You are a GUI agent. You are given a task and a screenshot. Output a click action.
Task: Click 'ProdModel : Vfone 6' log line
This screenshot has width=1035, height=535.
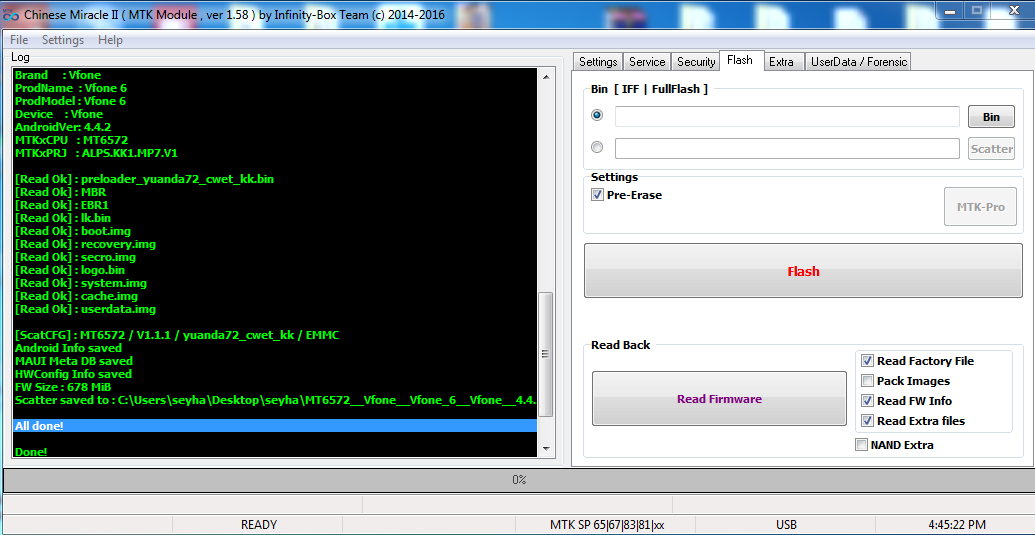click(70, 101)
